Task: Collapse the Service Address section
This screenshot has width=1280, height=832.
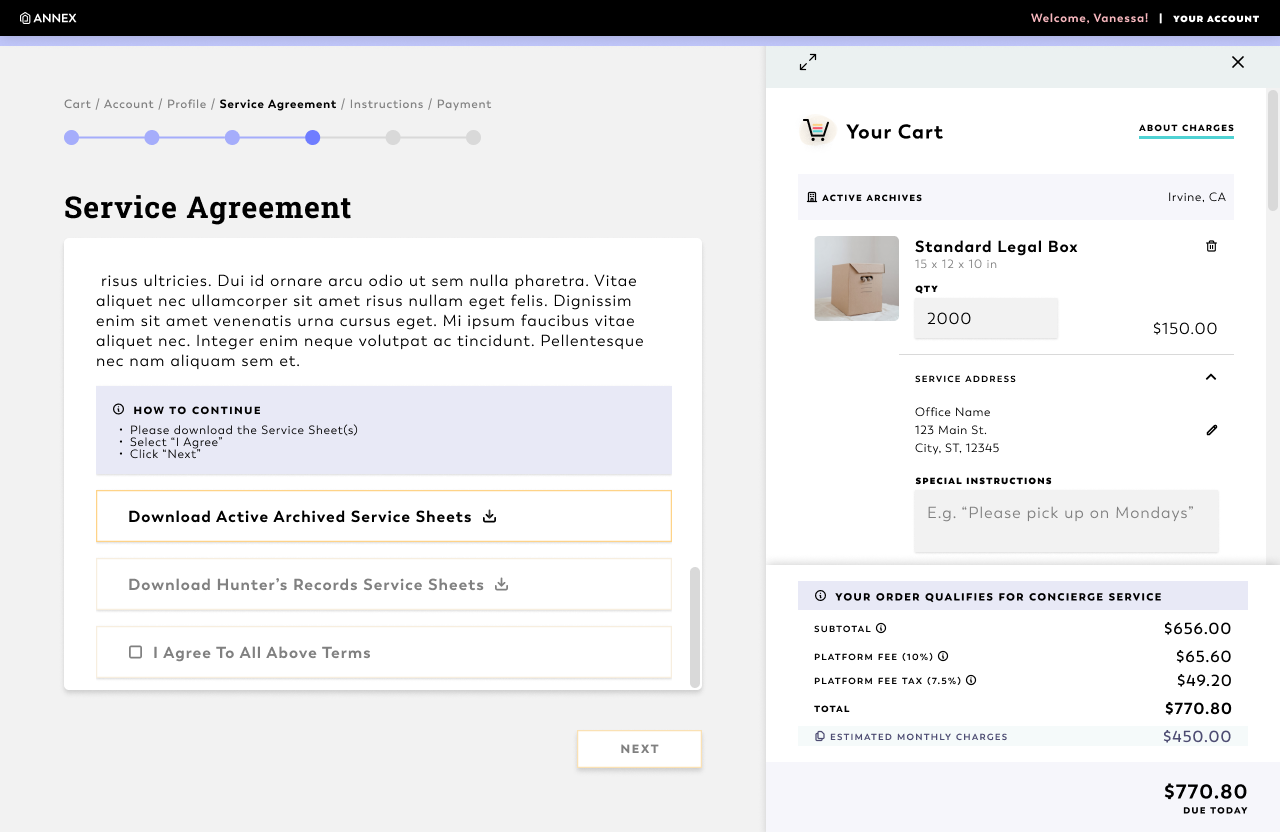Action: pyautogui.click(x=1211, y=378)
